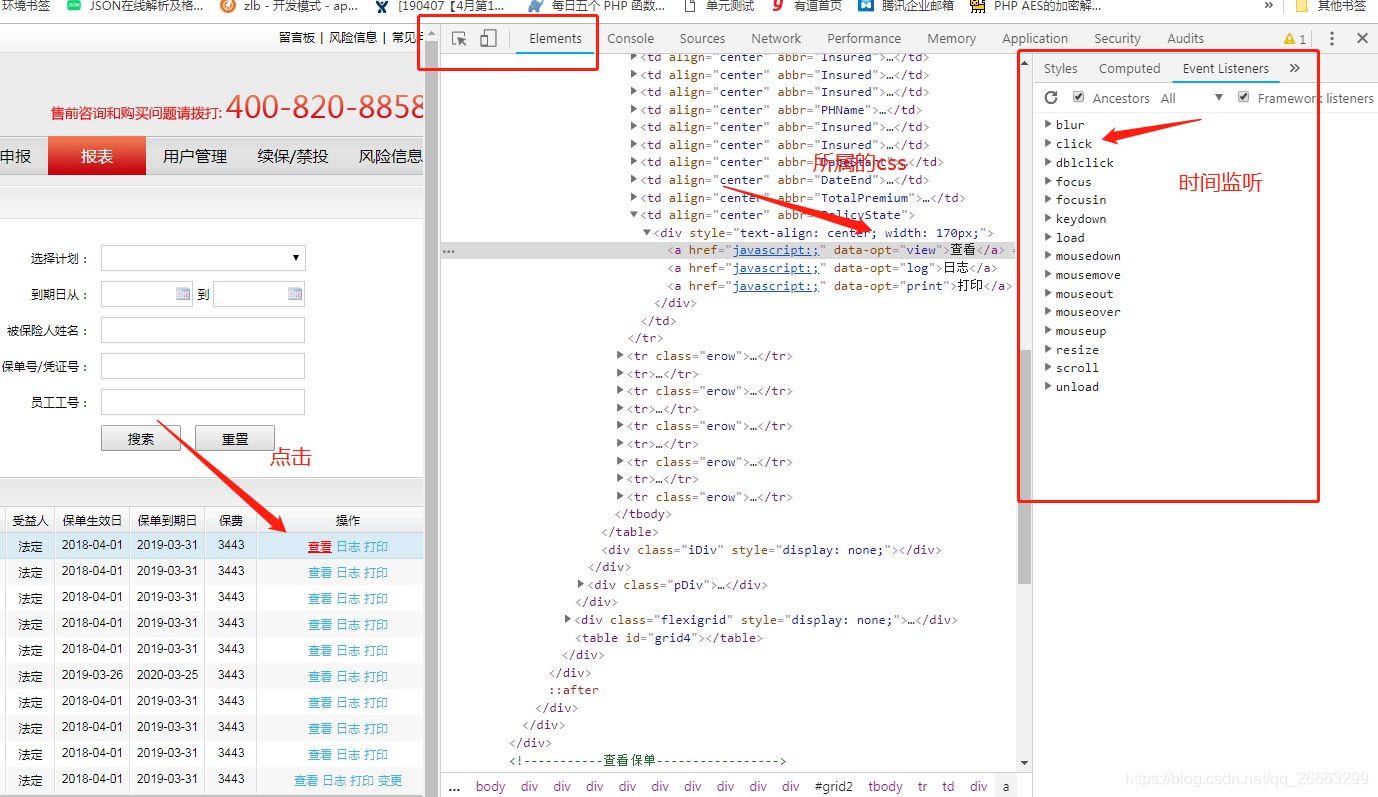
Task: Select #grid2 in the DOM breadcrumb
Action: tap(834, 786)
